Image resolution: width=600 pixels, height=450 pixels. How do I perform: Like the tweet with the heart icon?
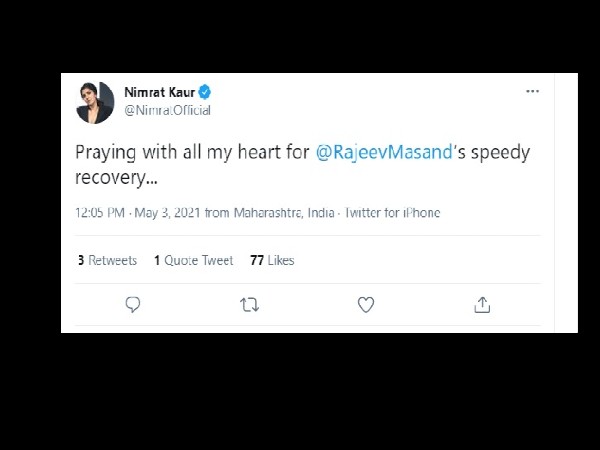366,305
